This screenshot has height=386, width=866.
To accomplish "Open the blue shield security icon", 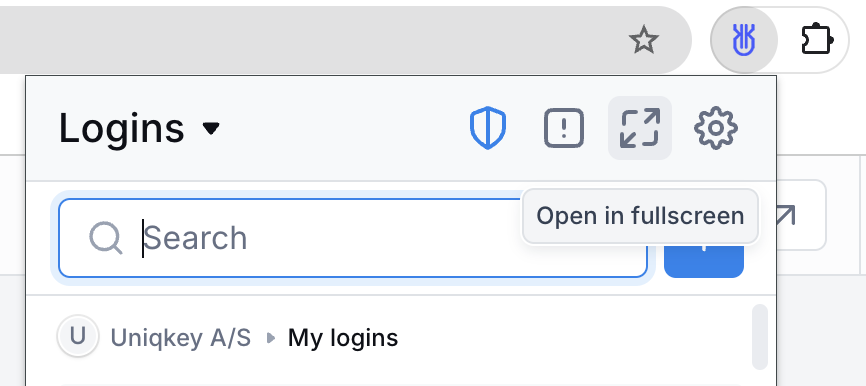I will (x=488, y=128).
